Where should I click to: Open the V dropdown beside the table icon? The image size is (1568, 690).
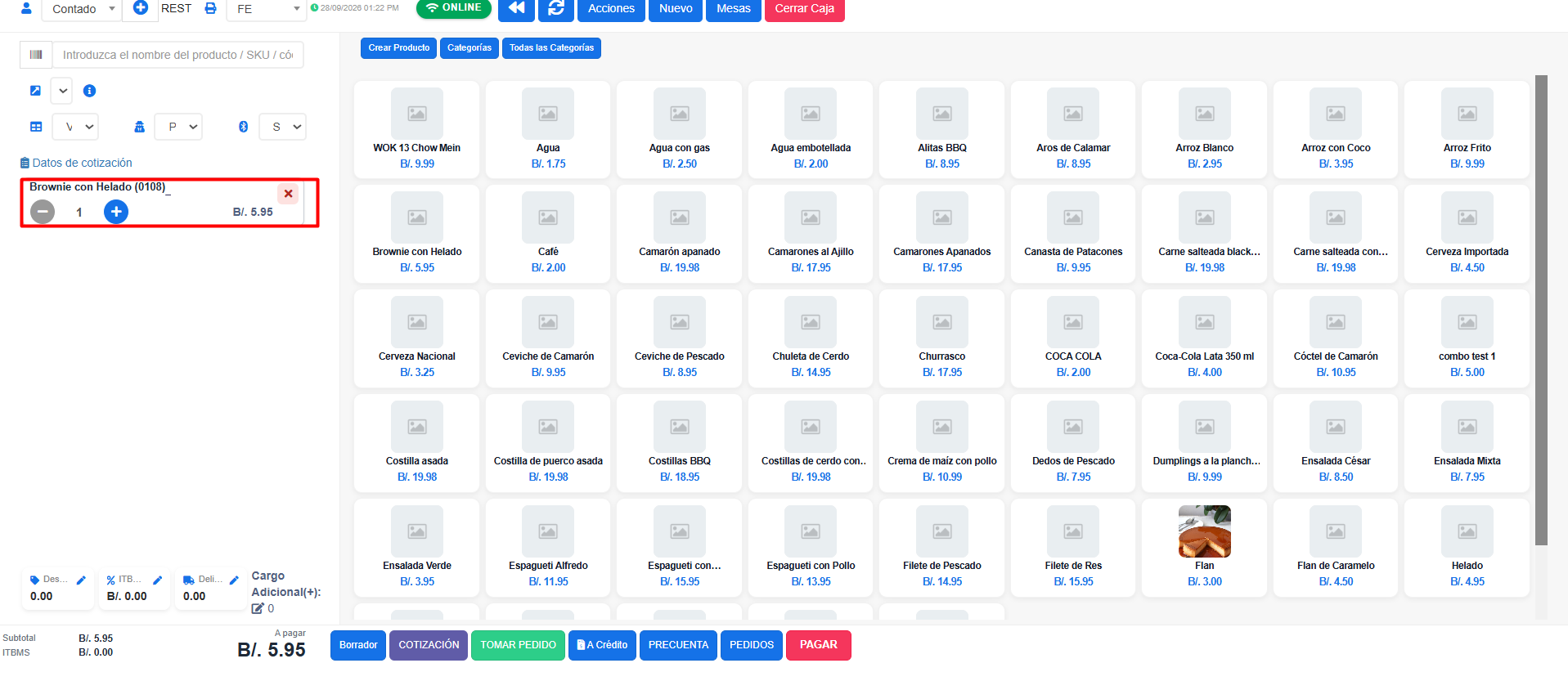76,127
